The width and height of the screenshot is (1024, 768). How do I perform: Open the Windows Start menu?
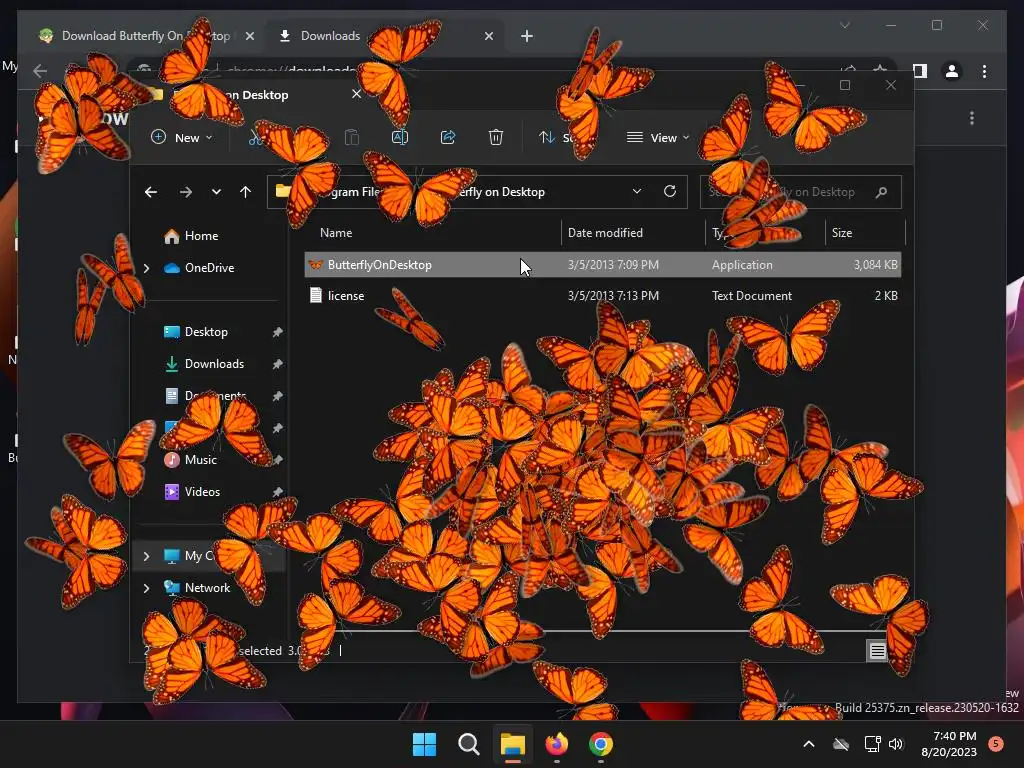coord(424,744)
